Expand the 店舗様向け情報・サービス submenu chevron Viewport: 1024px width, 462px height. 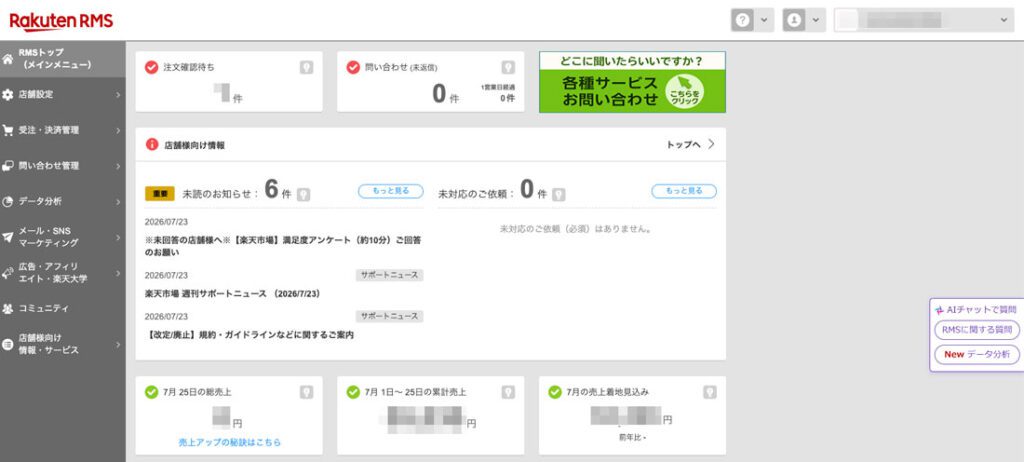pyautogui.click(x=118, y=344)
